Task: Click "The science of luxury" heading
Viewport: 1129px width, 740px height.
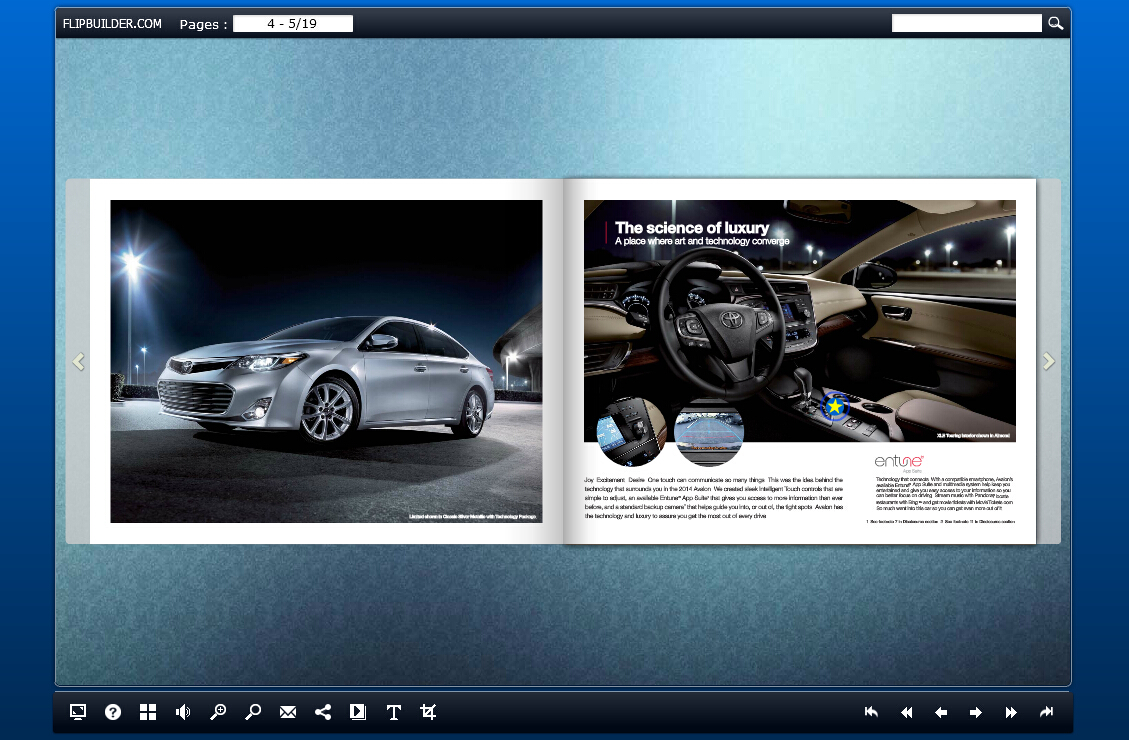Action: point(692,227)
